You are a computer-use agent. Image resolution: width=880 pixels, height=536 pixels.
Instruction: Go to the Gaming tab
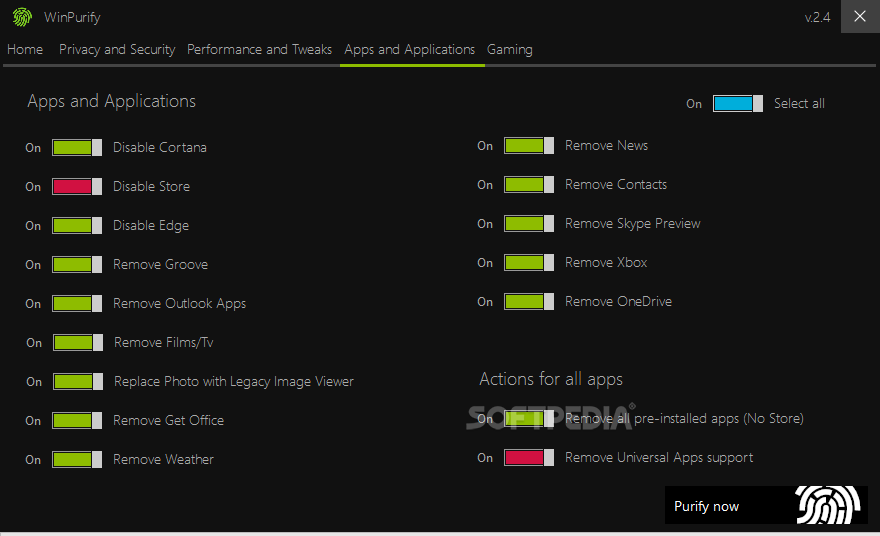tap(510, 49)
